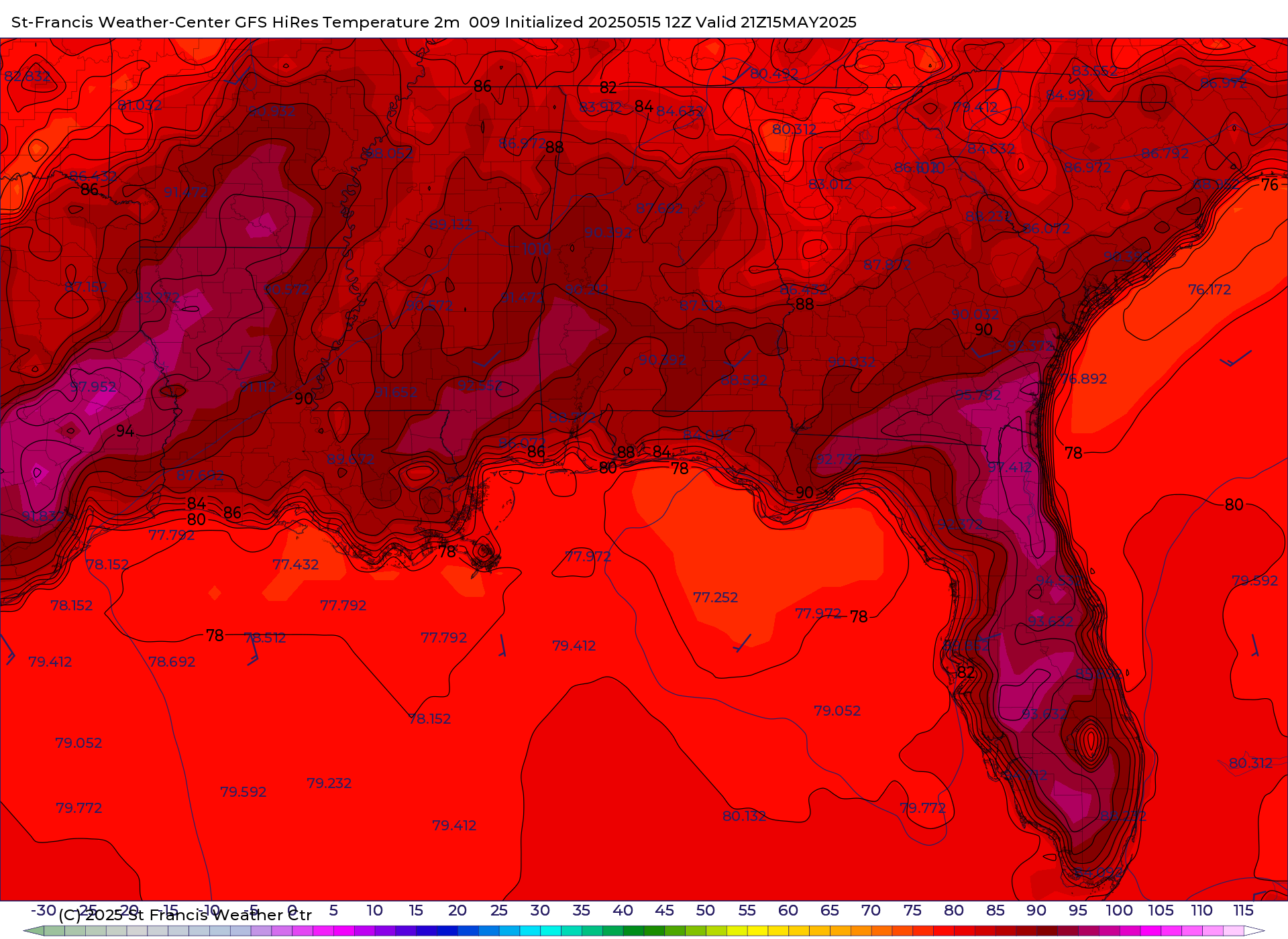Click the Gulf value 78.512
Image resolution: width=1288 pixels, height=939 pixels.
coord(264,638)
